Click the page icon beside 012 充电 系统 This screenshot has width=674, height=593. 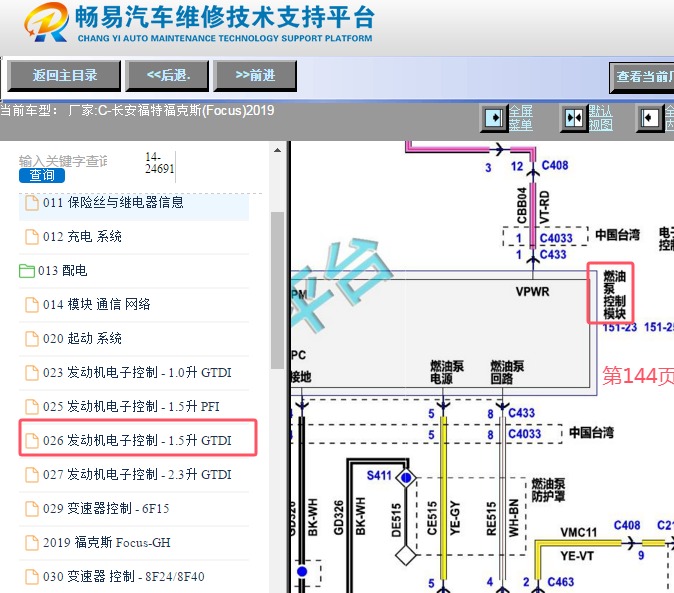(31, 237)
